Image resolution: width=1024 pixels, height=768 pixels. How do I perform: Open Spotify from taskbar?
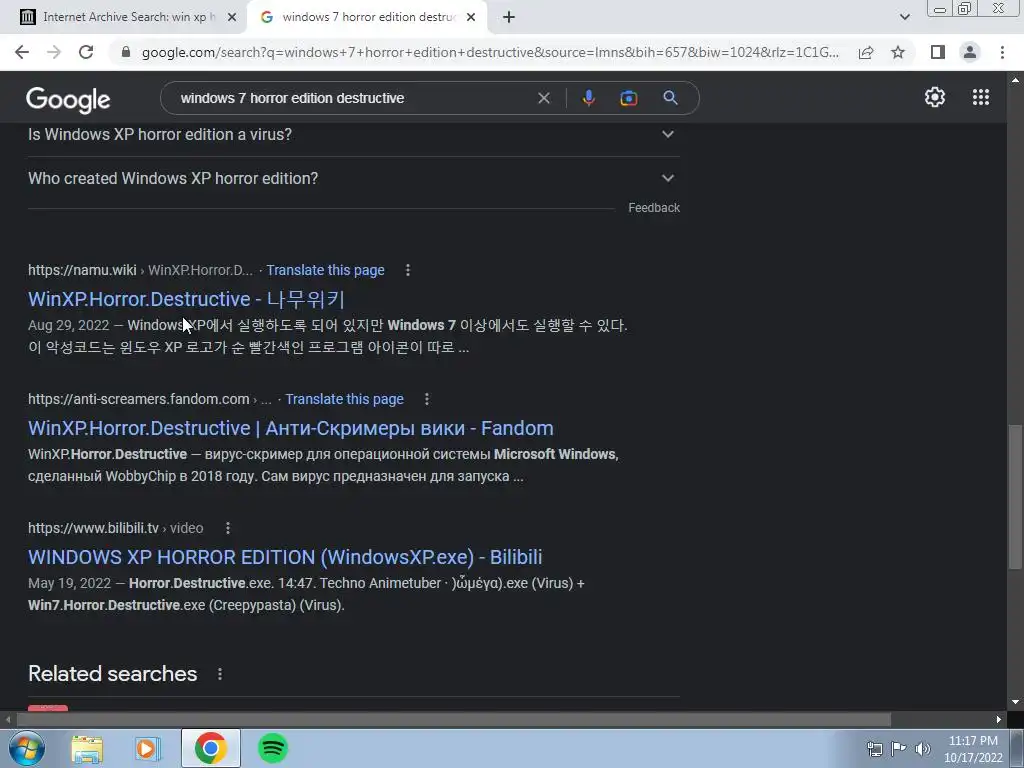pyautogui.click(x=273, y=748)
